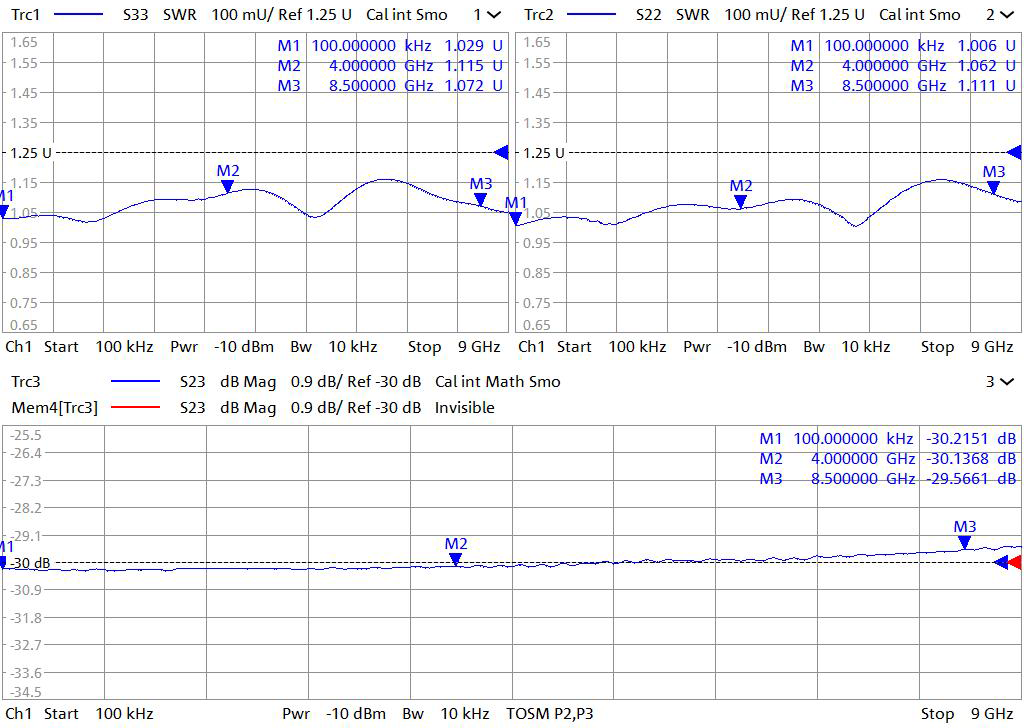This screenshot has height=728, width=1024.
Task: Select marker M3 on the S23 dB Mag trace
Action: click(964, 541)
